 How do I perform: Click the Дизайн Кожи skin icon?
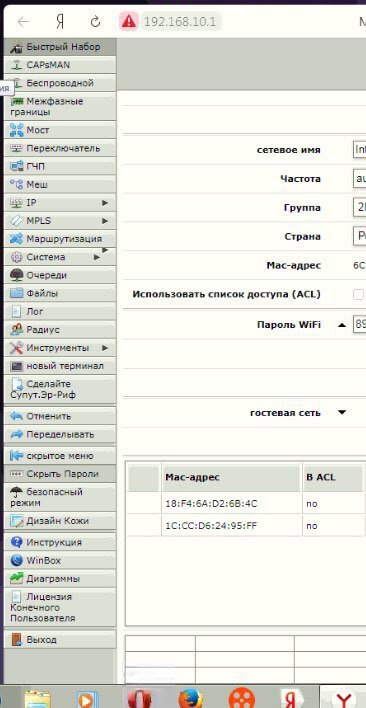(16, 521)
